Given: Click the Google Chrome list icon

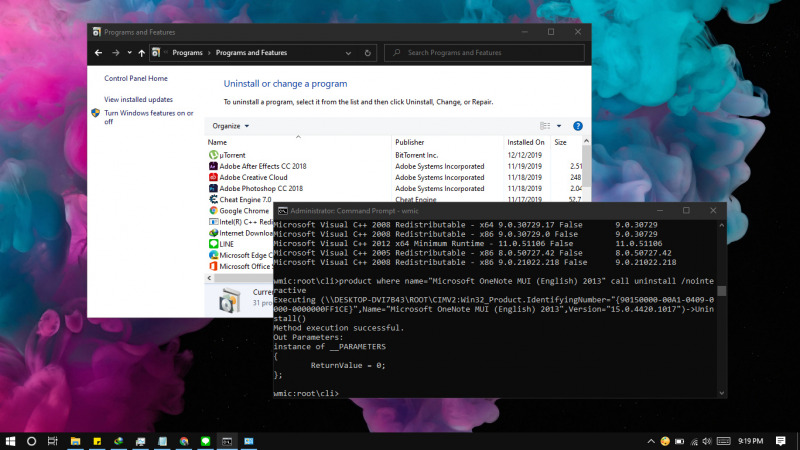Looking at the screenshot, I should coord(213,211).
